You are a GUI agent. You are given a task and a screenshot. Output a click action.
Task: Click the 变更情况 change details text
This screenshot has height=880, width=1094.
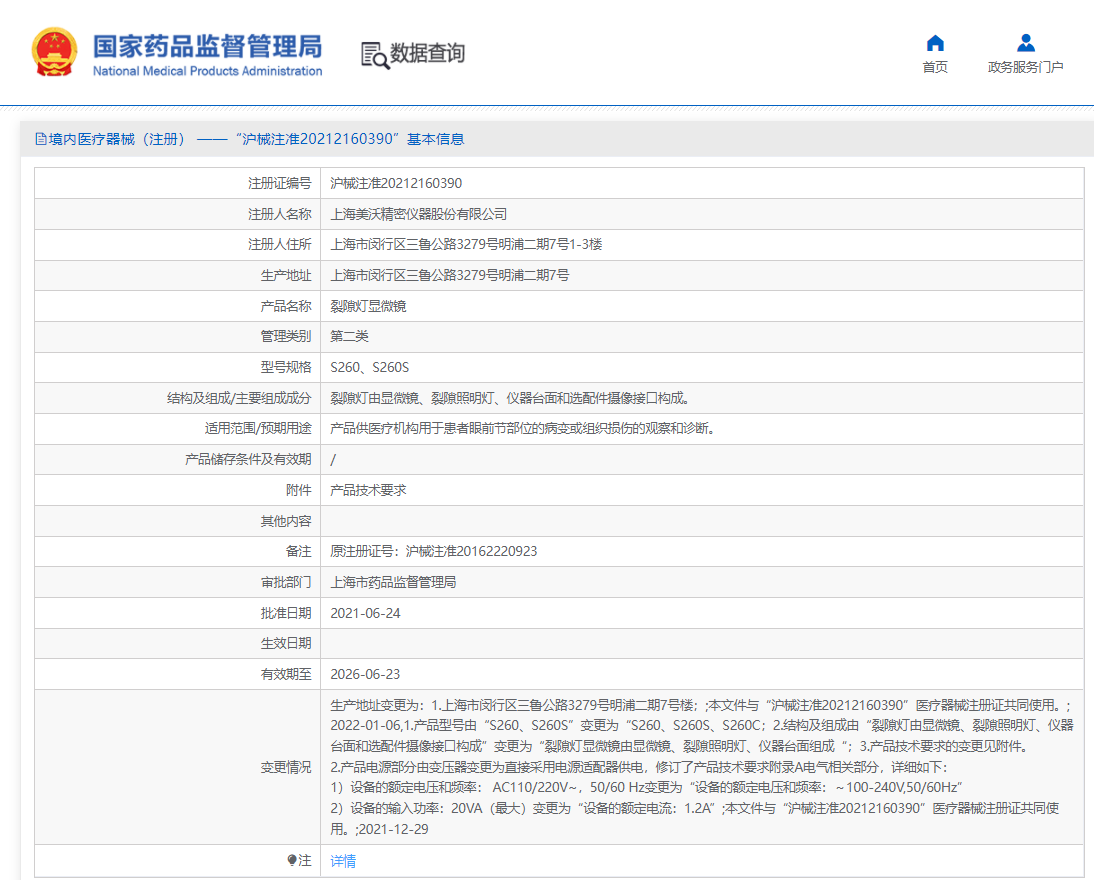[x=702, y=767]
